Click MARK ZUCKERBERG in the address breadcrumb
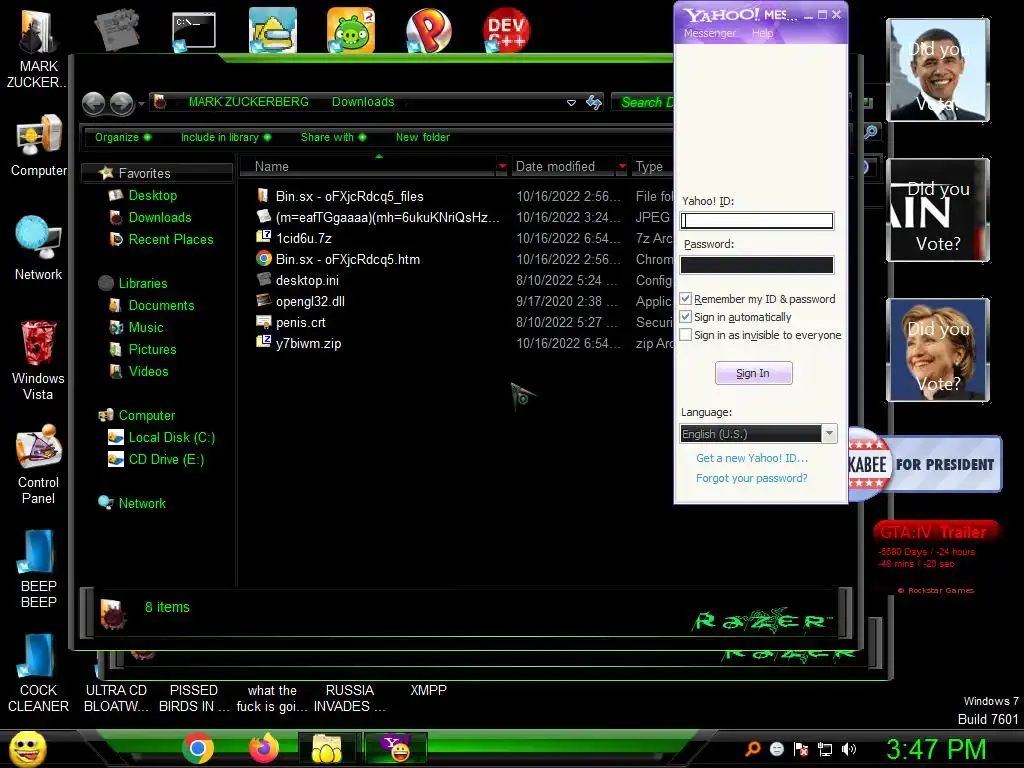This screenshot has width=1024, height=768. pos(248,102)
